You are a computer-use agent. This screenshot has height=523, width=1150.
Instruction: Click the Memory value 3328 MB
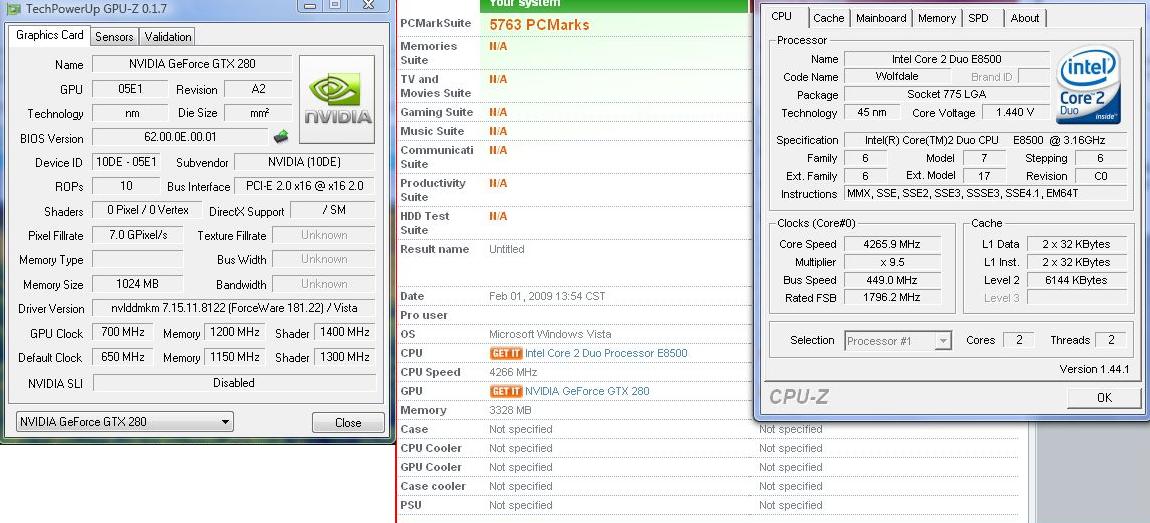[510, 411]
